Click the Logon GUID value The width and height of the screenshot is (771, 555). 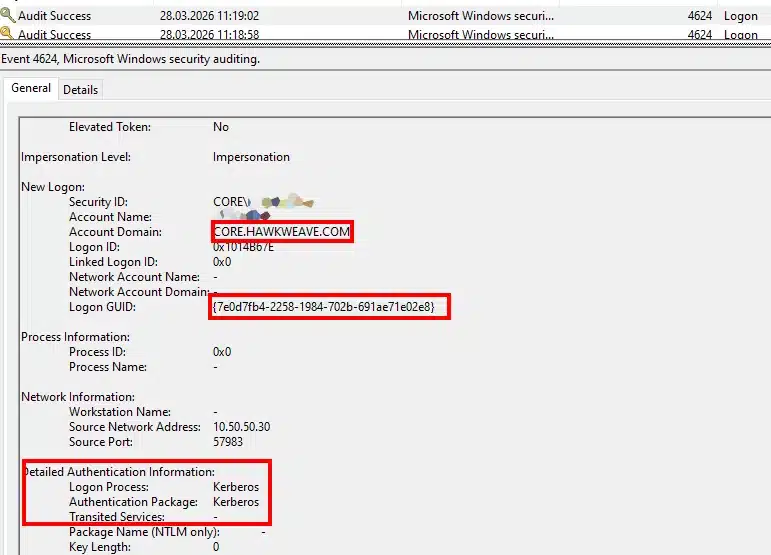pos(324,307)
